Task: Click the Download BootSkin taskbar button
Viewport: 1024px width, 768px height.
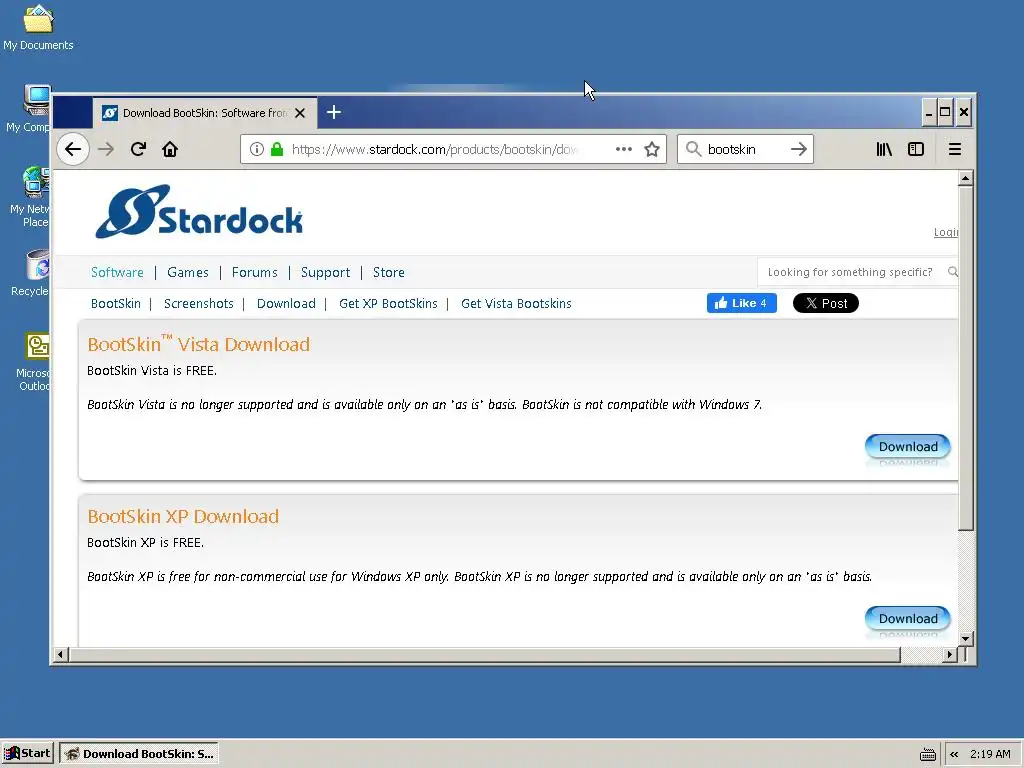Action: [139, 754]
